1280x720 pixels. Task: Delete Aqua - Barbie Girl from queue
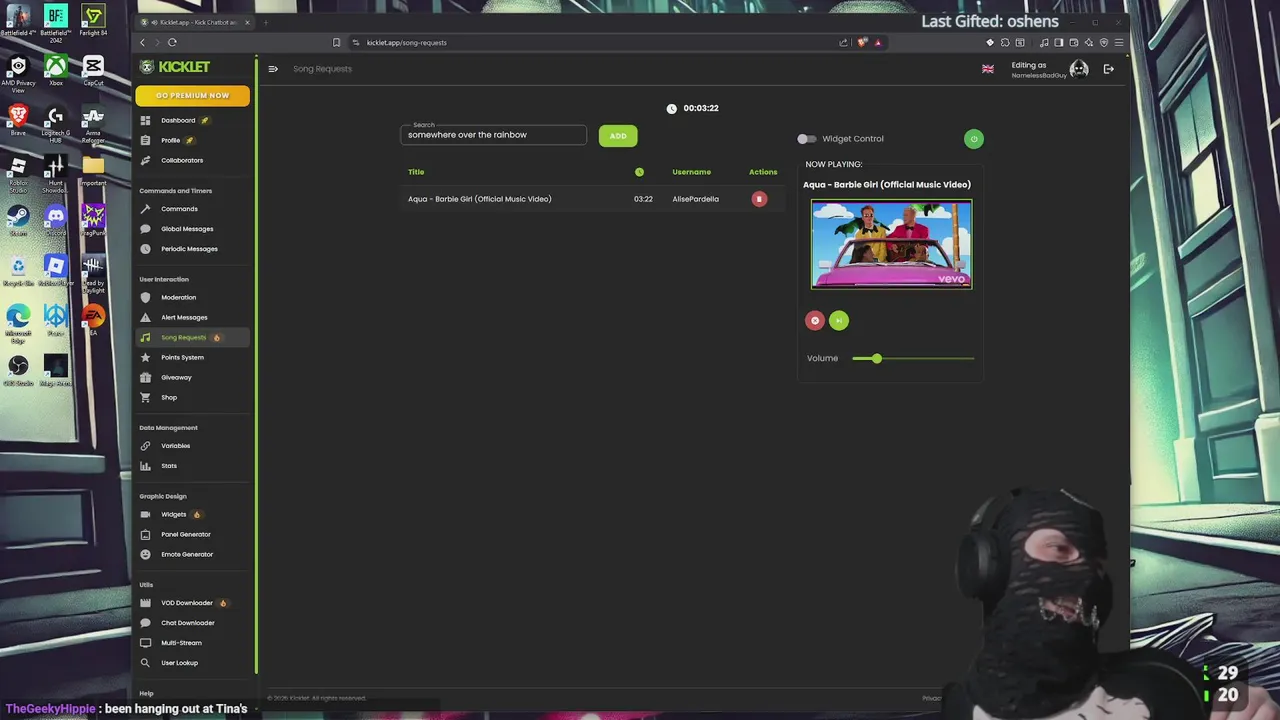pos(759,199)
